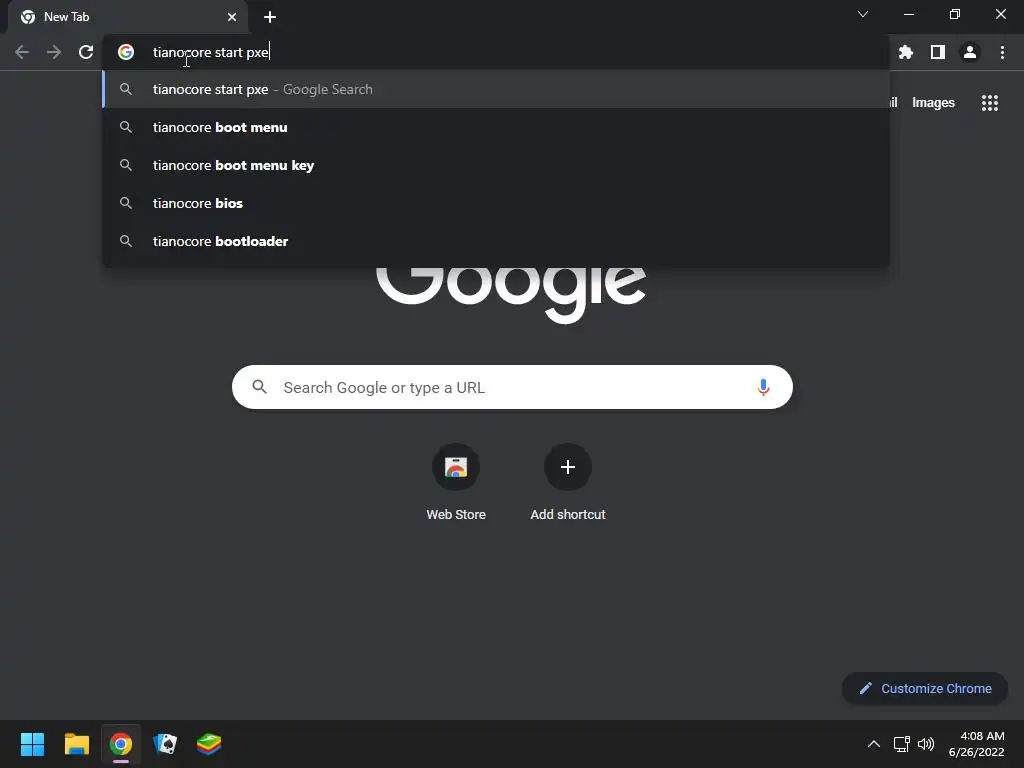Open BlueStacks from the taskbar

tap(209, 744)
